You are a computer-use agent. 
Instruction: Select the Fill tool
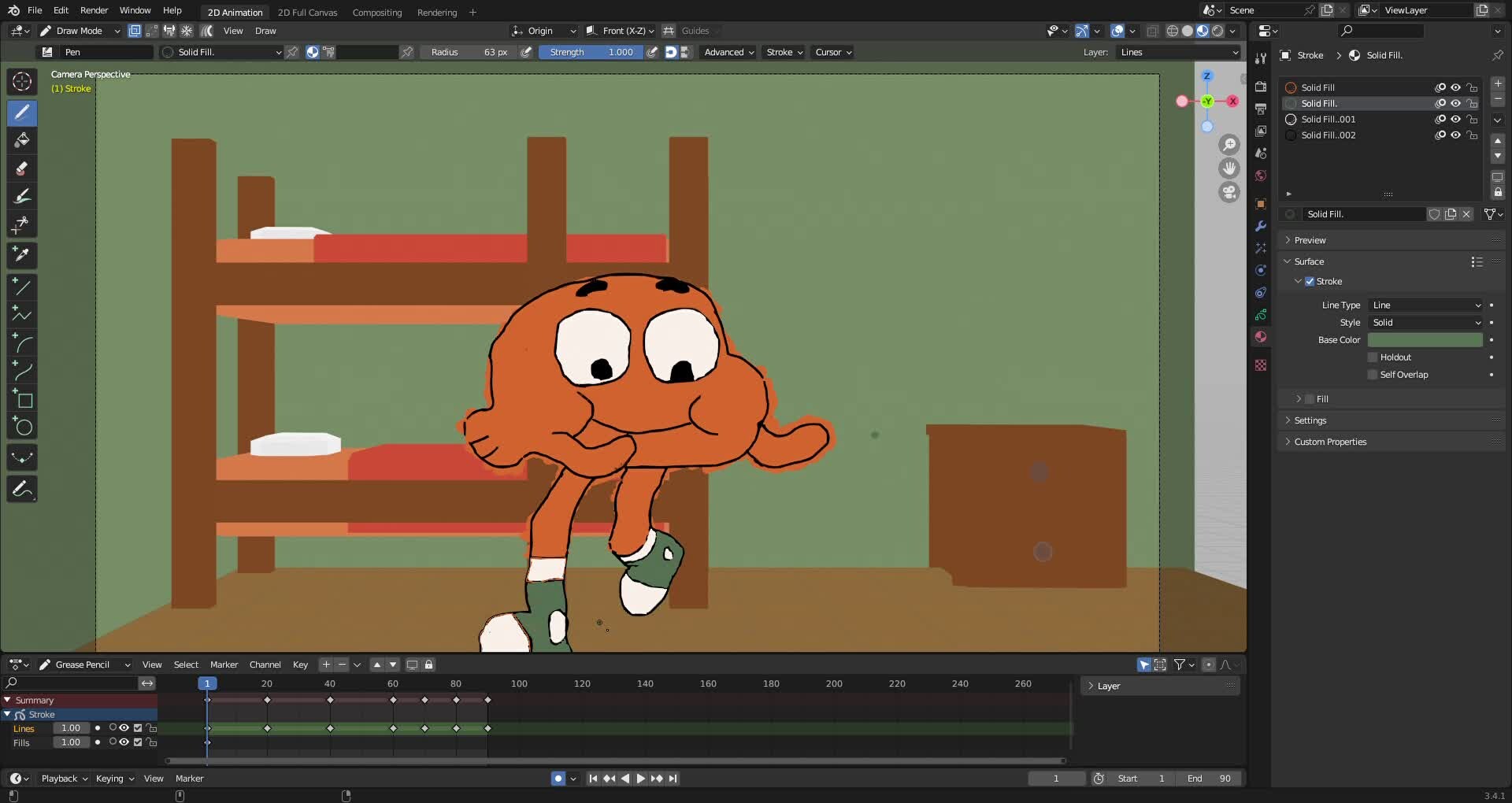click(21, 141)
